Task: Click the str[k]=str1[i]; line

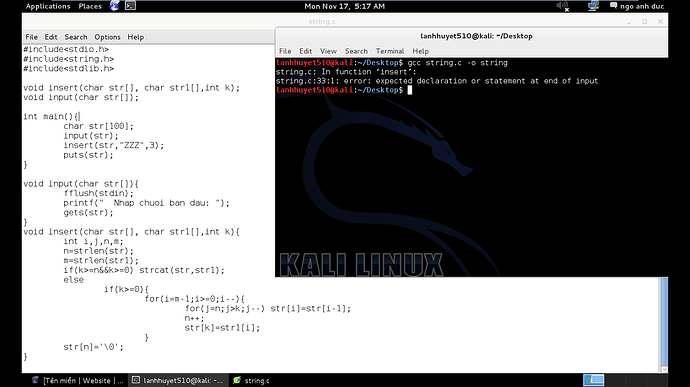Action: coord(222,328)
